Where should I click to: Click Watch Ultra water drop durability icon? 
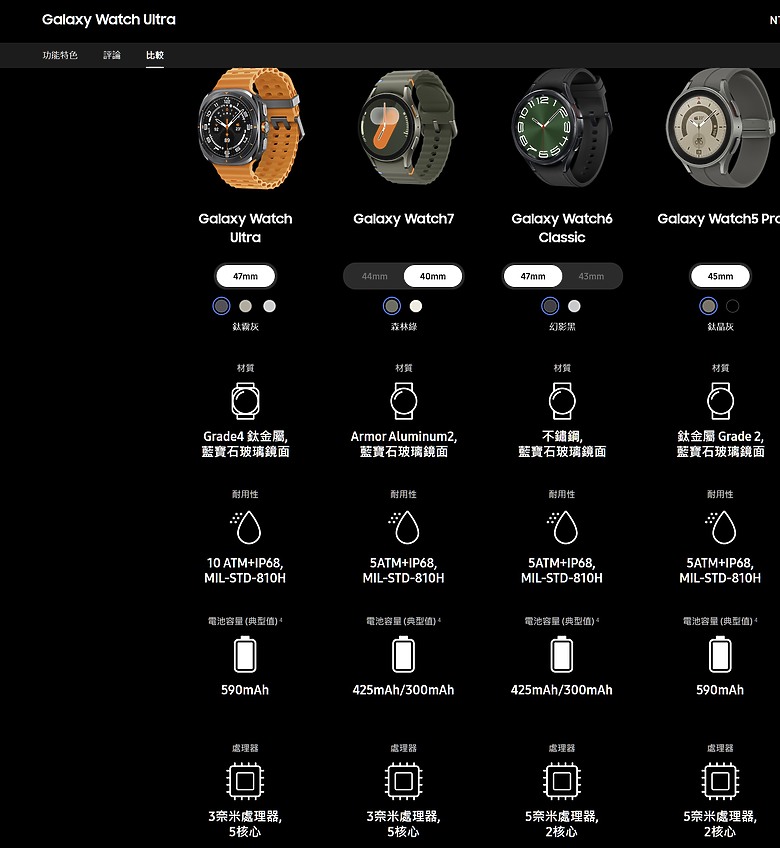click(246, 527)
